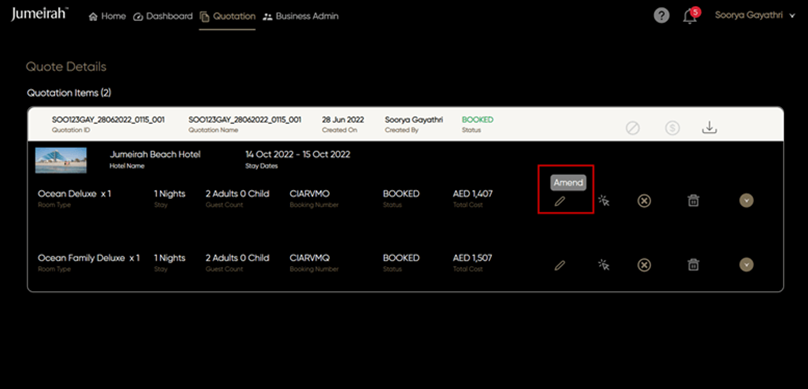The width and height of the screenshot is (808, 389).
Task: Click the stay dates 14 Oct 2022 - 15 Oct 2022
Action: pyautogui.click(x=298, y=155)
